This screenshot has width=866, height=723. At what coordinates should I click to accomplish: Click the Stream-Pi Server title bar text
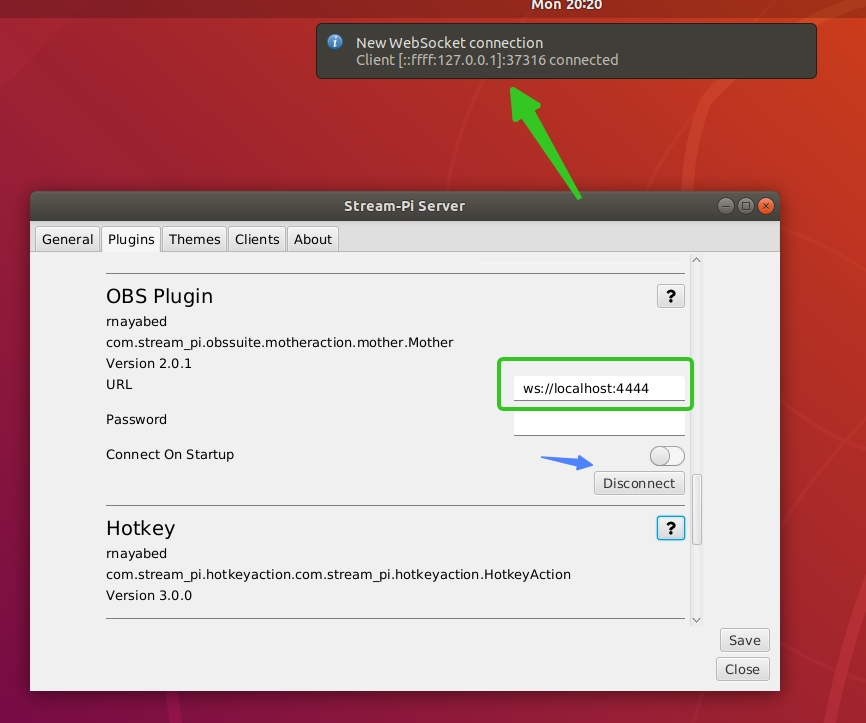coord(404,206)
